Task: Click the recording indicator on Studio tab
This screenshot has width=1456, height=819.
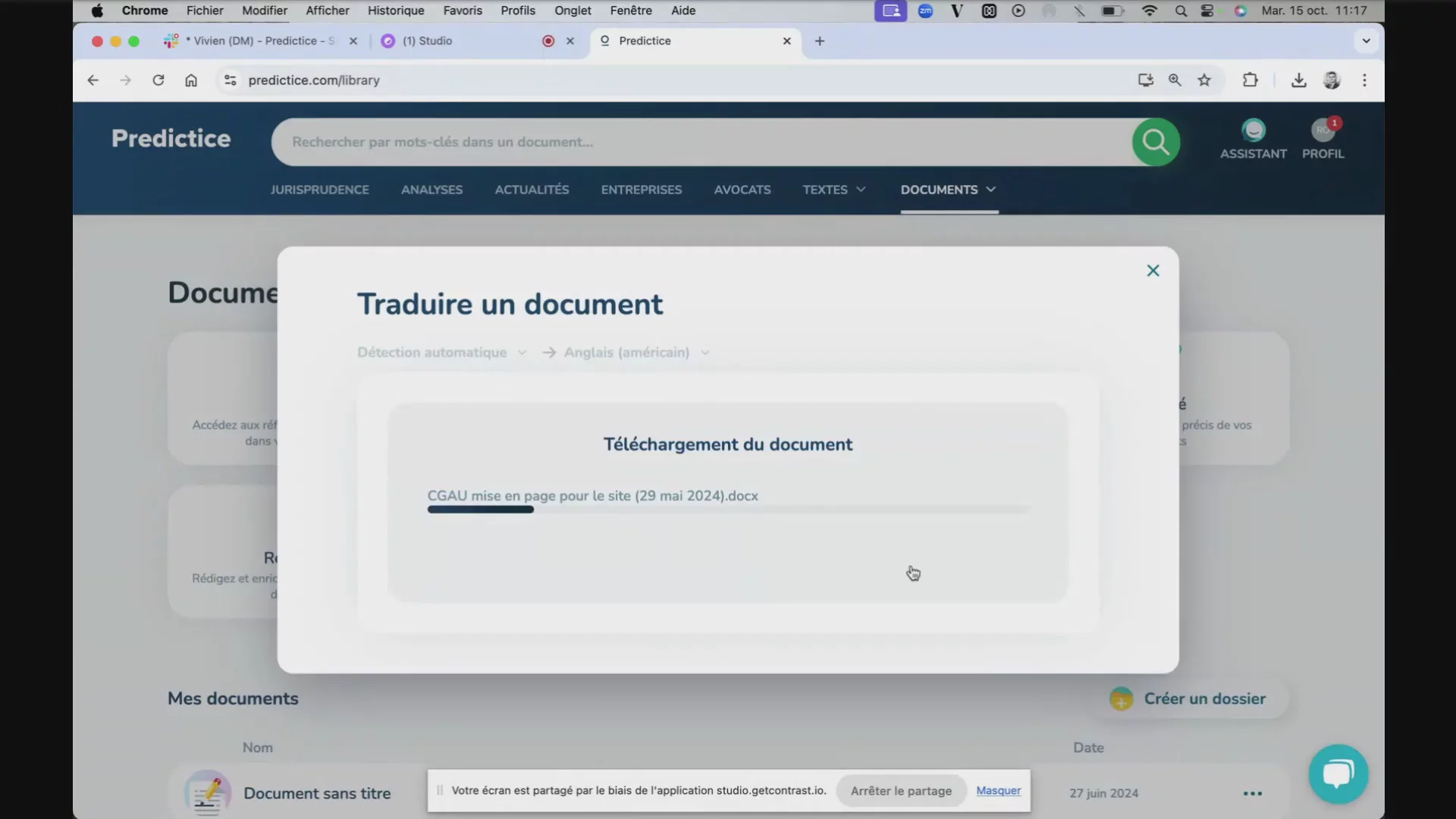Action: [x=548, y=41]
